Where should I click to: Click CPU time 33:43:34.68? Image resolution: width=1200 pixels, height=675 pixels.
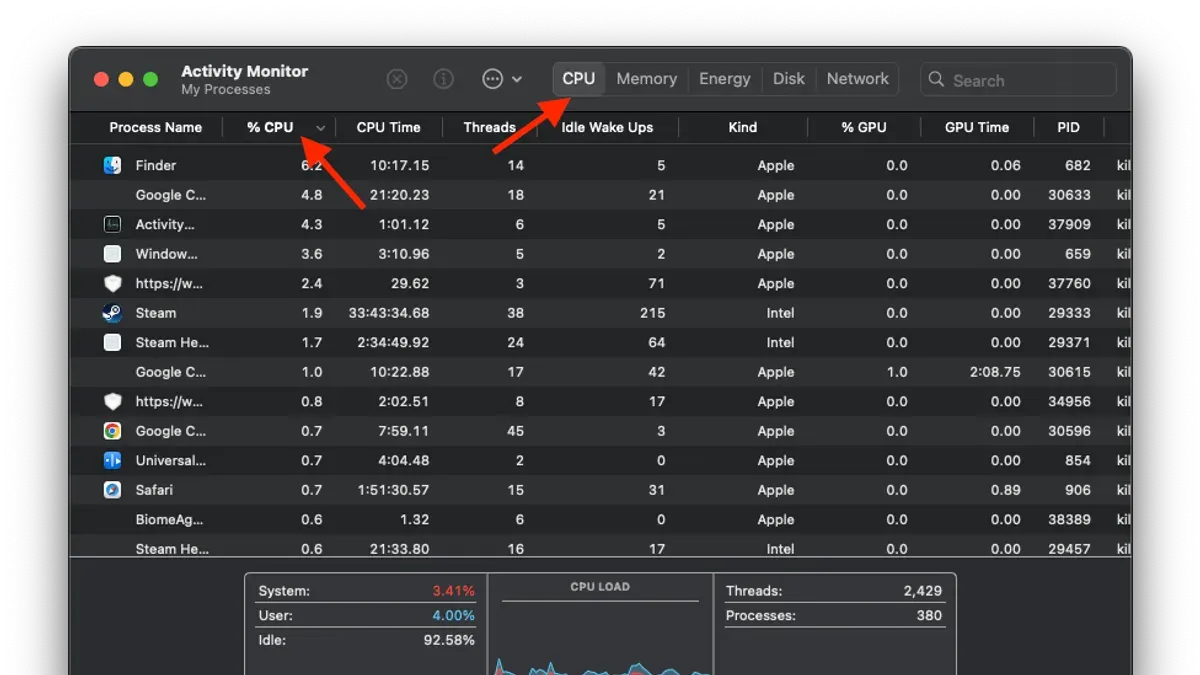point(389,313)
